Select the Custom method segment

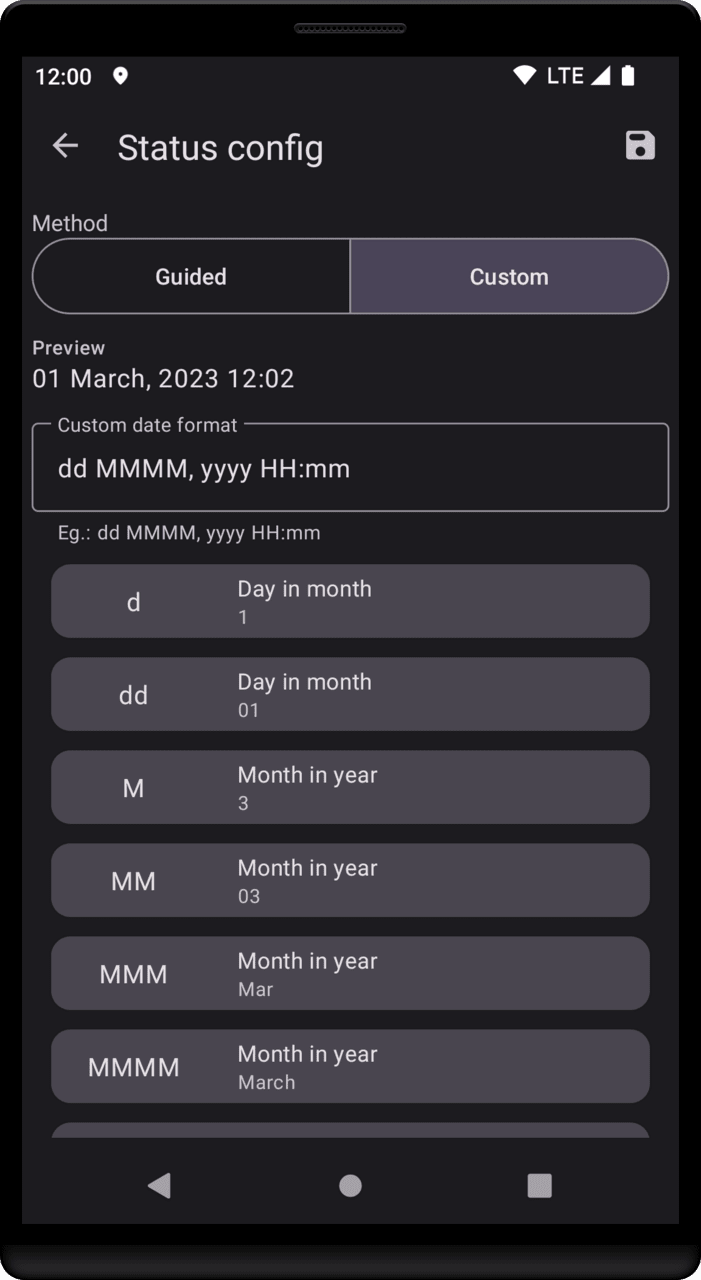point(509,277)
